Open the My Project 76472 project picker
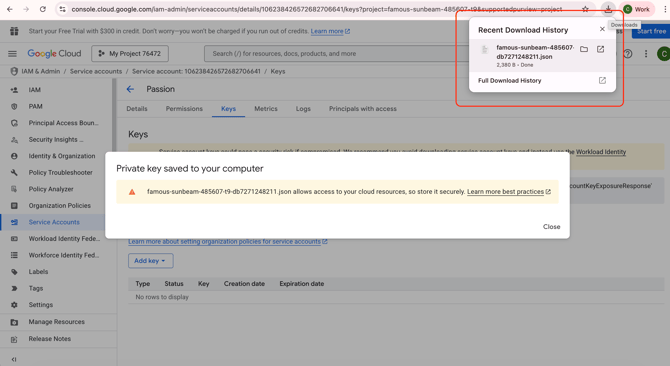 click(x=130, y=53)
